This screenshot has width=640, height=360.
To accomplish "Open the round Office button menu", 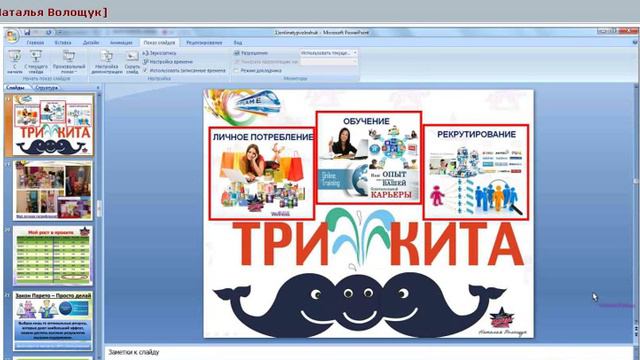I will [x=12, y=36].
